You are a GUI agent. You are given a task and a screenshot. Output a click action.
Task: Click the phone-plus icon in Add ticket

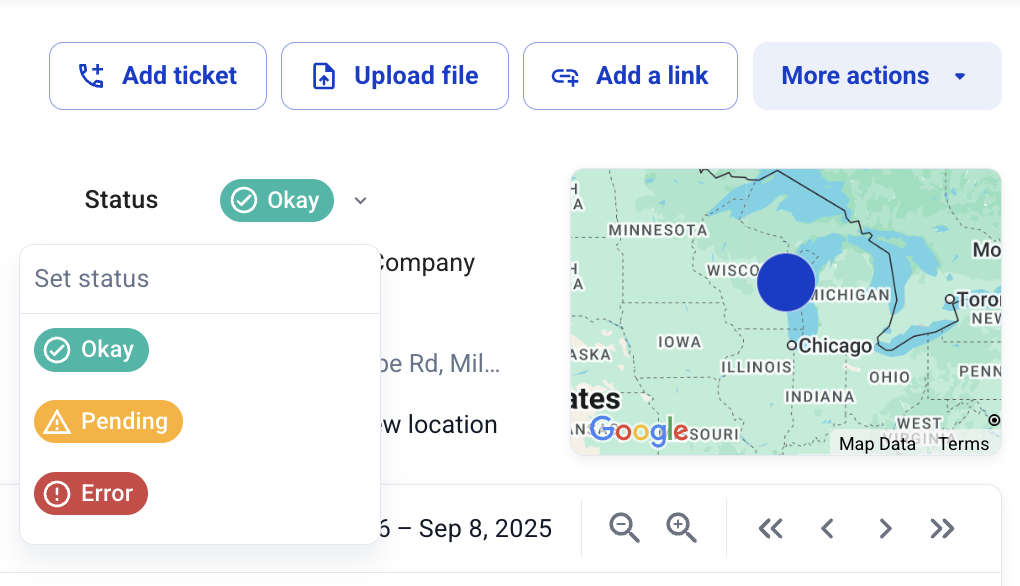click(x=91, y=75)
